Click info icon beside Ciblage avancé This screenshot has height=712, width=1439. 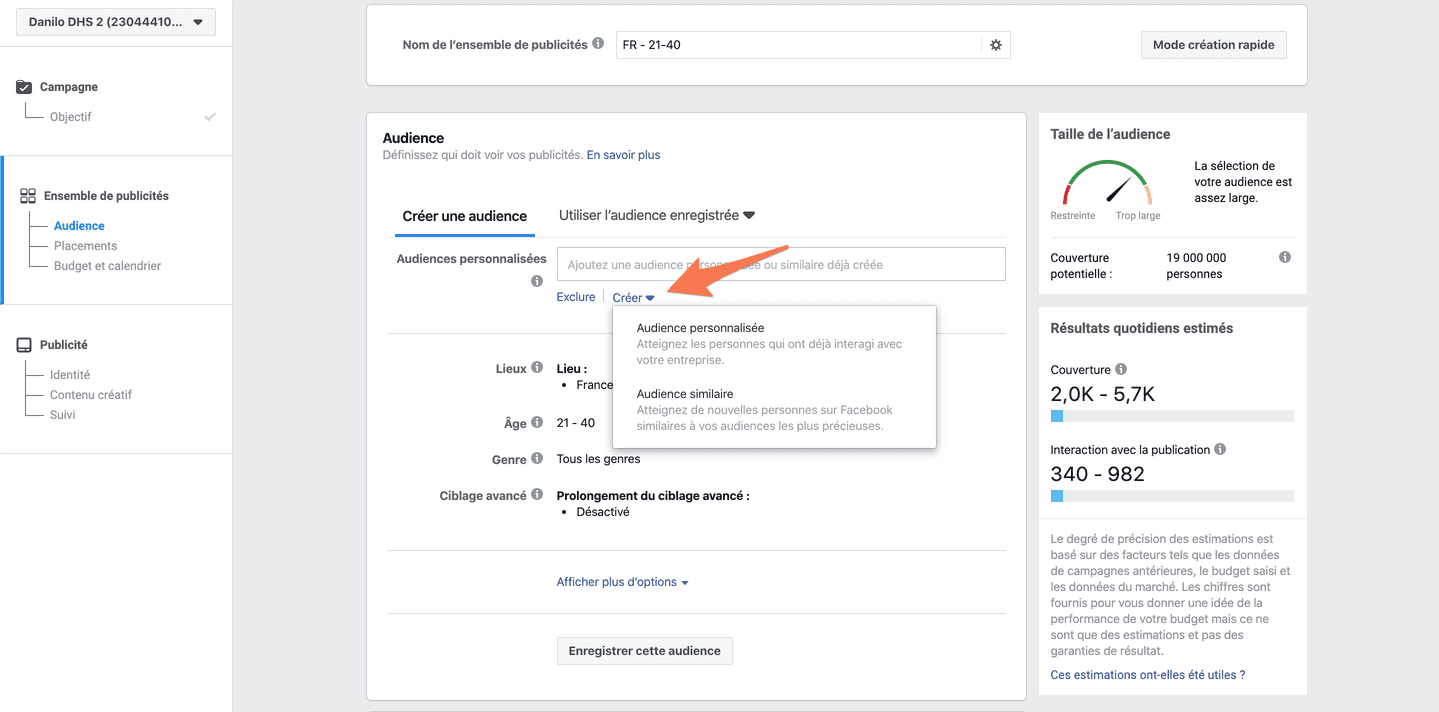537,495
